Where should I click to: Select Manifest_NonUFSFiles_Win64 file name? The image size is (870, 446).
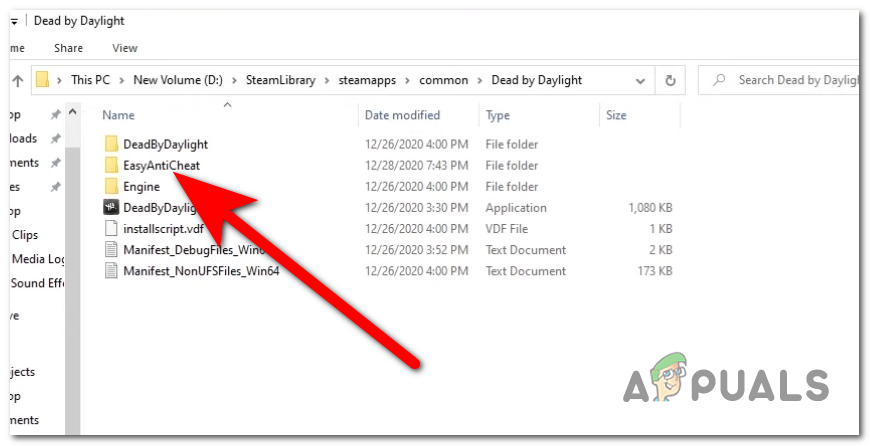[201, 271]
